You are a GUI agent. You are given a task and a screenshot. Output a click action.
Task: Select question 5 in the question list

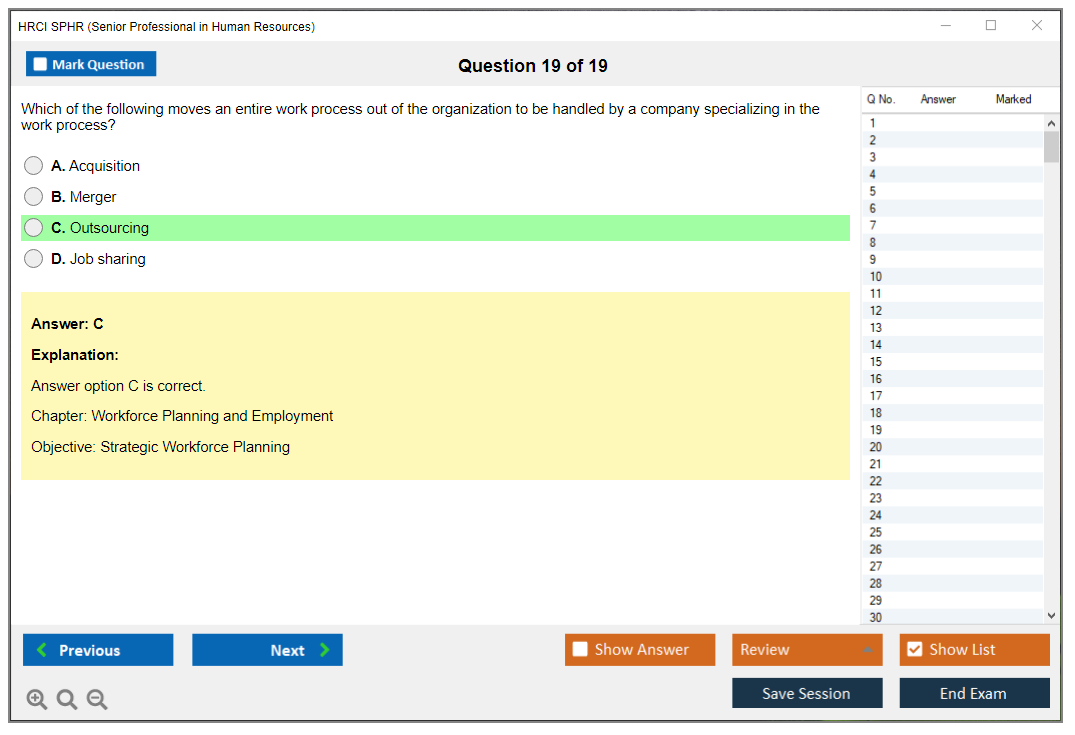tap(873, 191)
